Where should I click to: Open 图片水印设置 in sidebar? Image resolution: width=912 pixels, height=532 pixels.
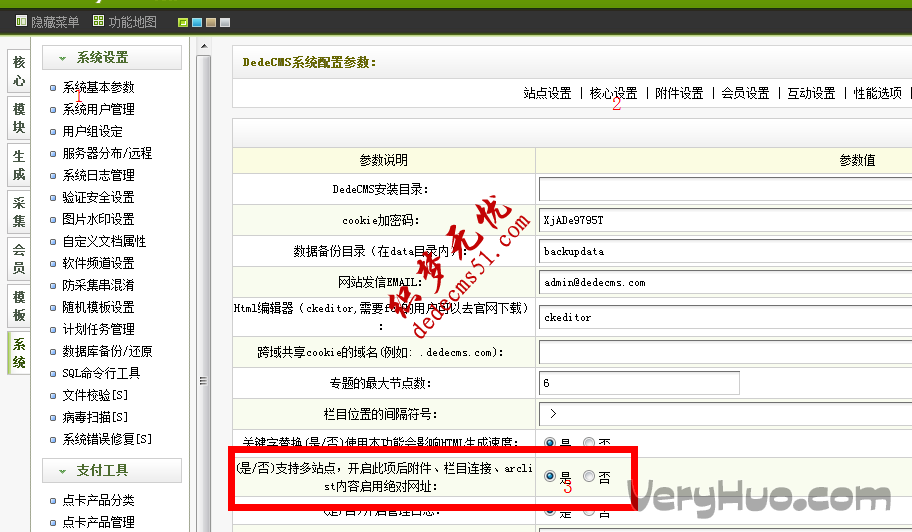coord(98,219)
